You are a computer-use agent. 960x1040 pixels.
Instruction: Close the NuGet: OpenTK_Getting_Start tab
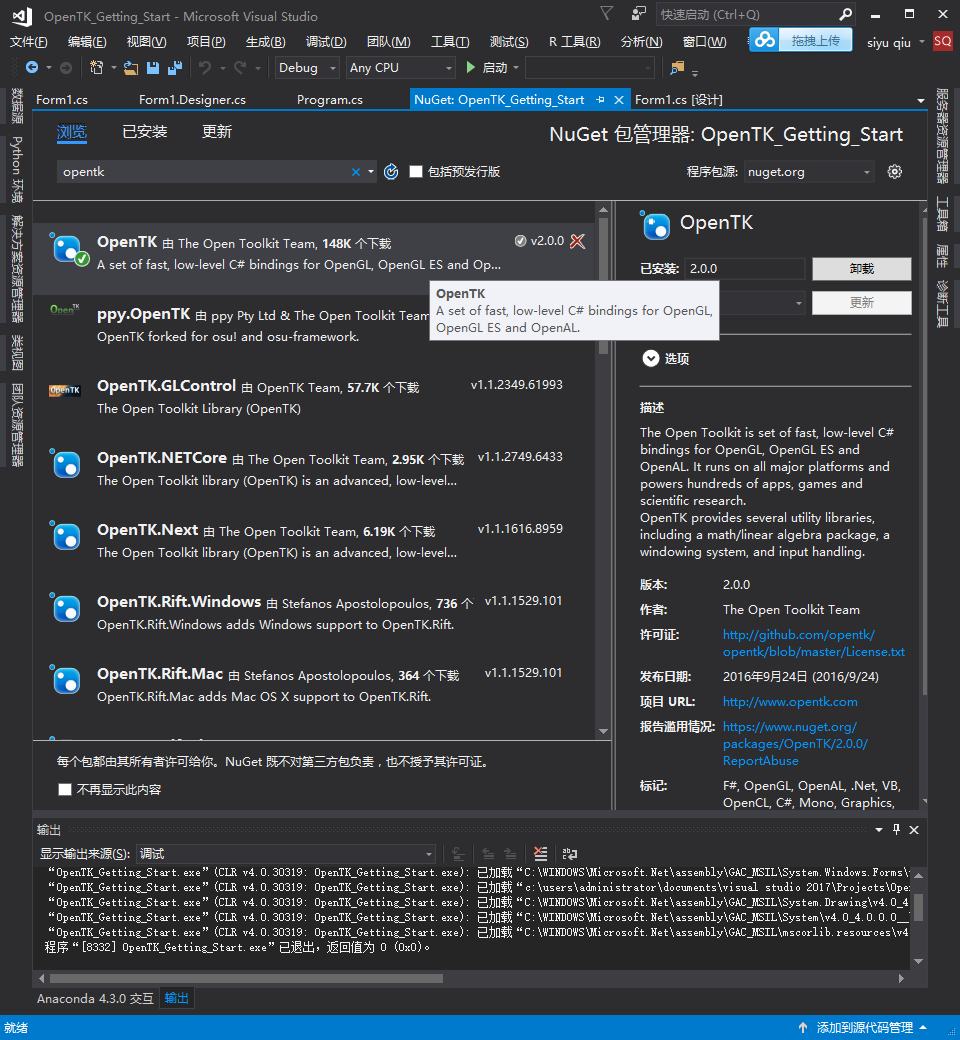619,99
